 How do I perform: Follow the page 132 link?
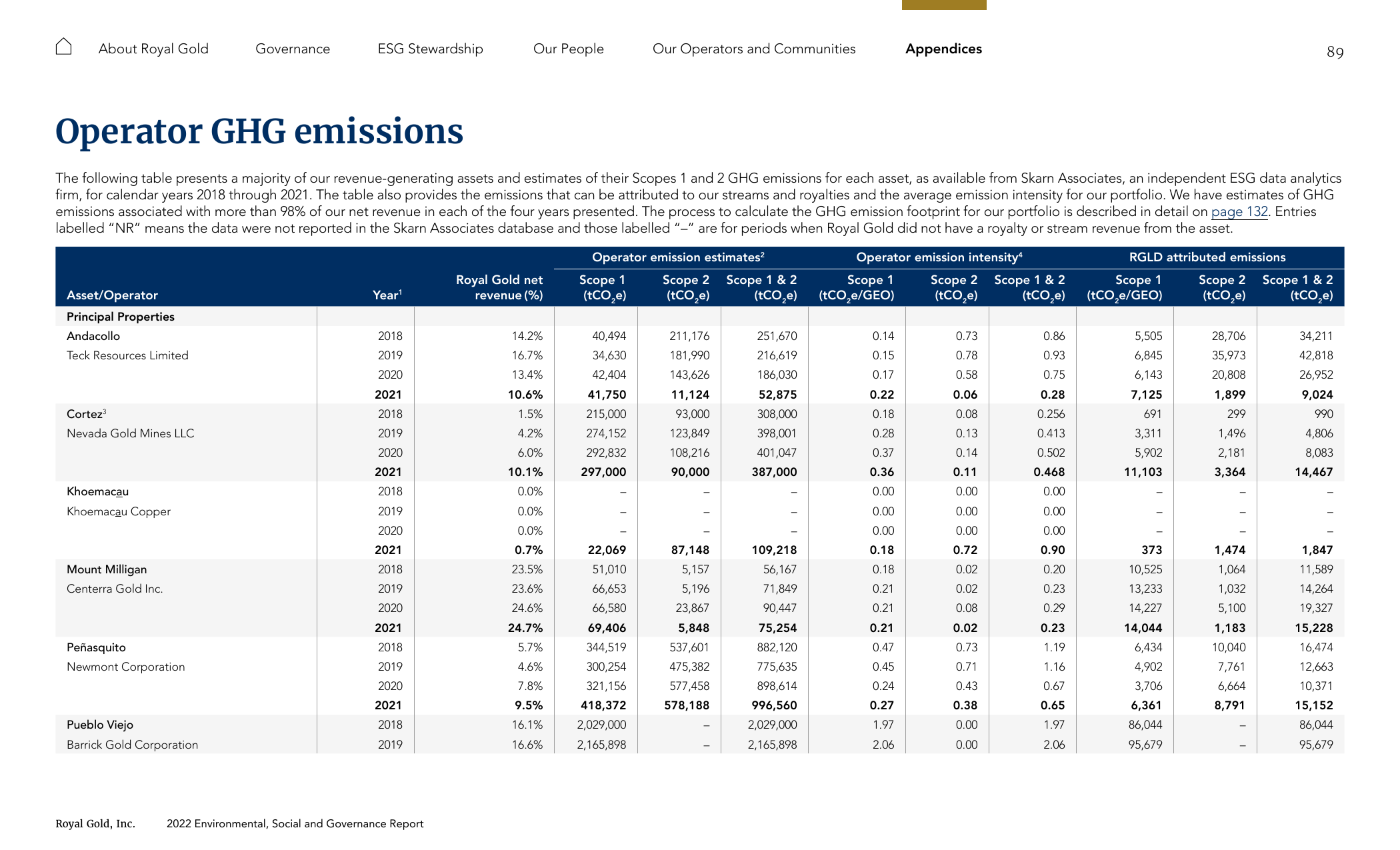pos(1239,212)
